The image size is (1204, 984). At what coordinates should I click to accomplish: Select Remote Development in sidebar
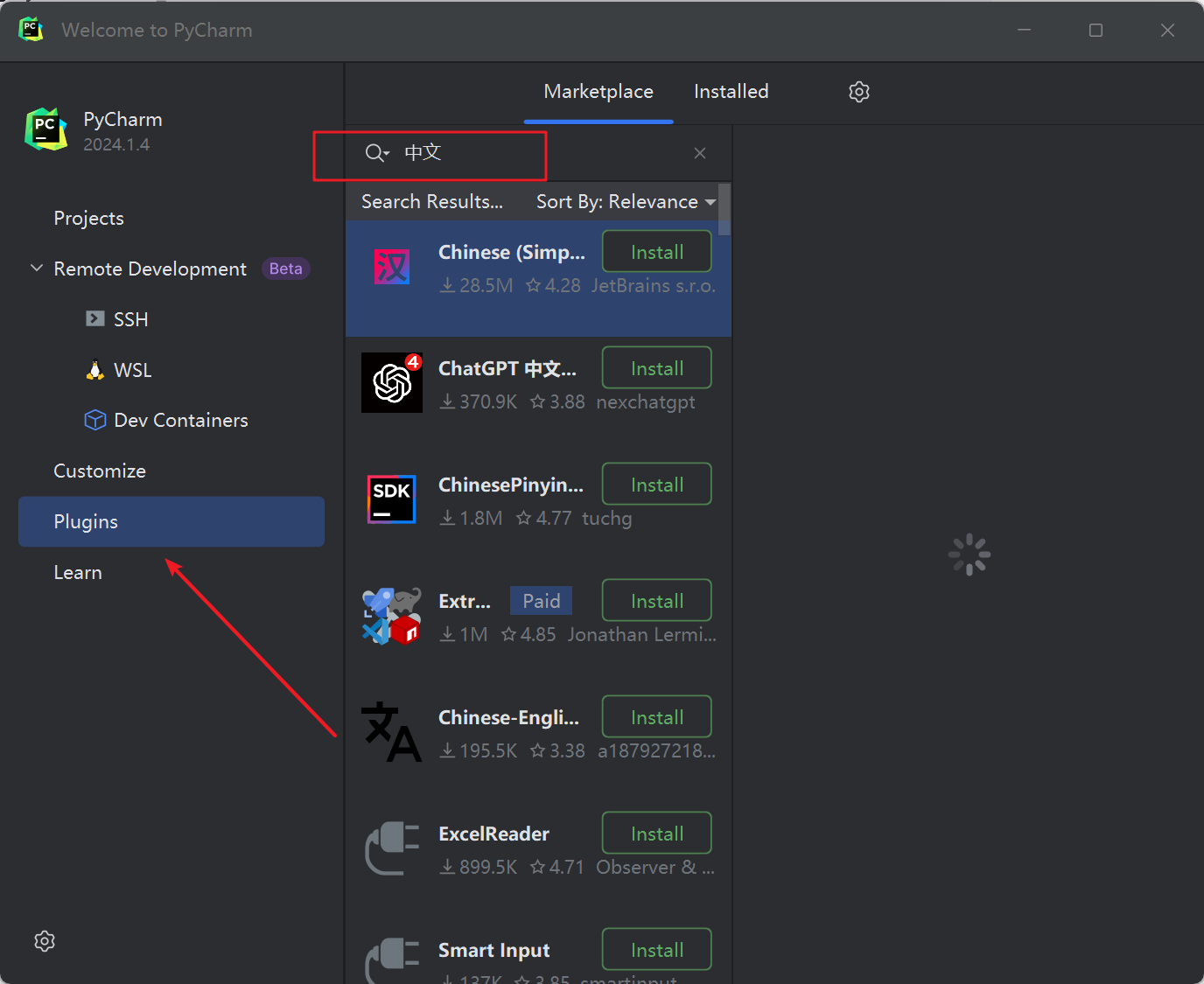tap(150, 269)
